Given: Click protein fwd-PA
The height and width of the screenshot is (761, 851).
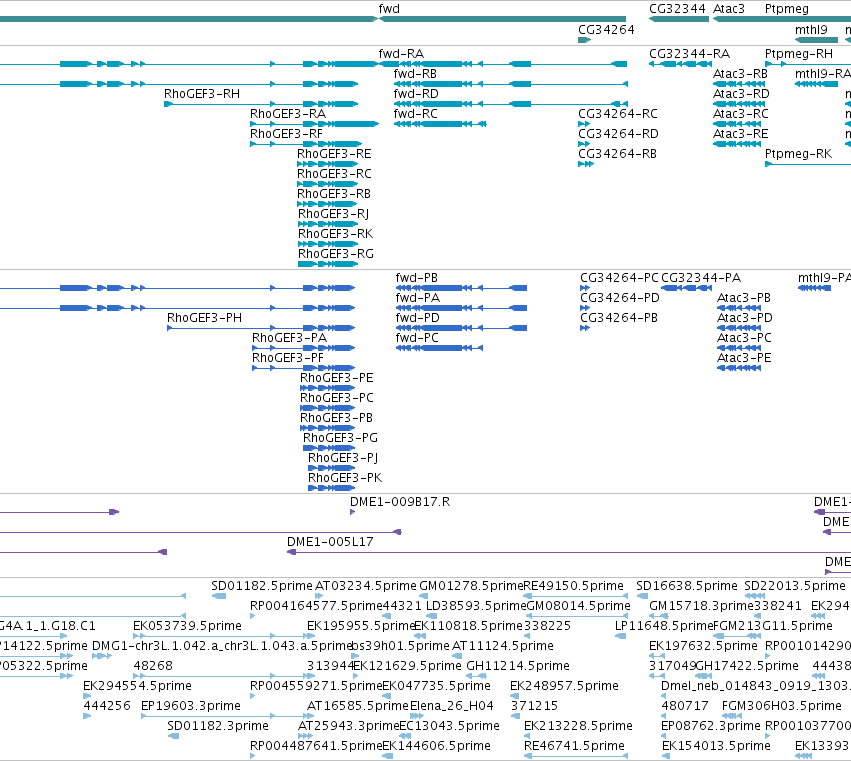Looking at the screenshot, I should tap(417, 298).
